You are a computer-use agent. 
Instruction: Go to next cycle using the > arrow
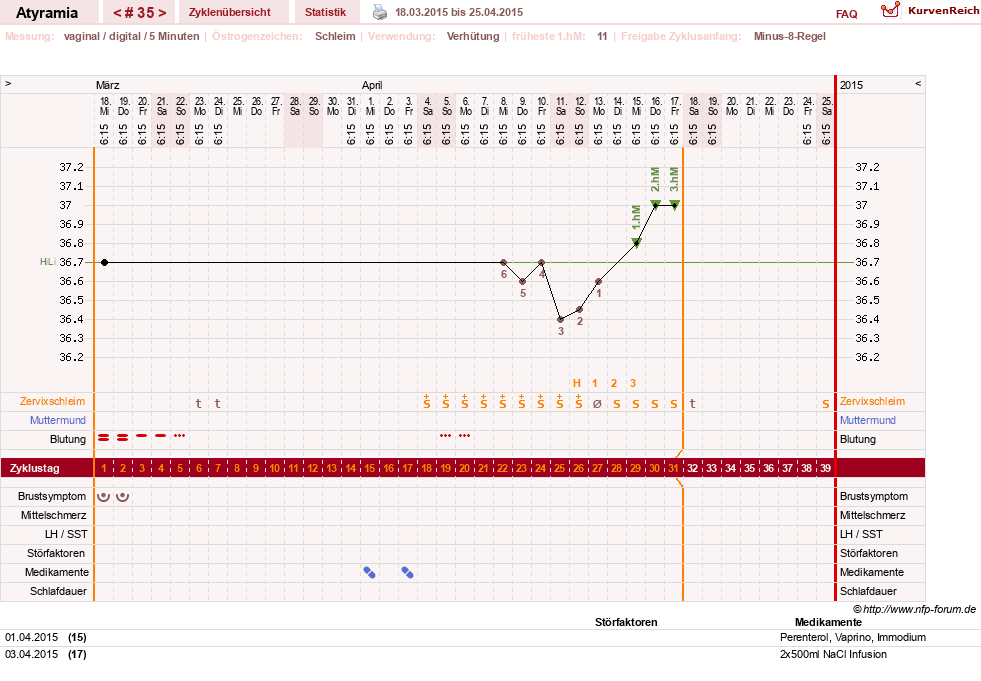click(162, 13)
